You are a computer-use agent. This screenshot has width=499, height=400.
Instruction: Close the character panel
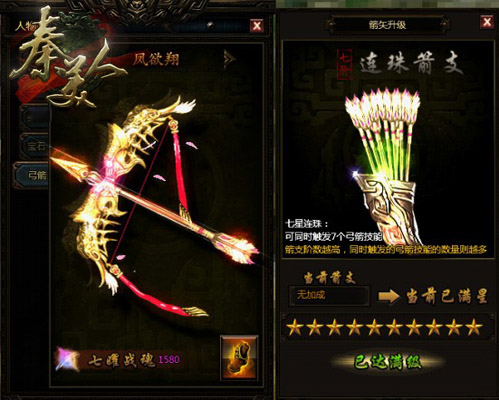(x=257, y=26)
